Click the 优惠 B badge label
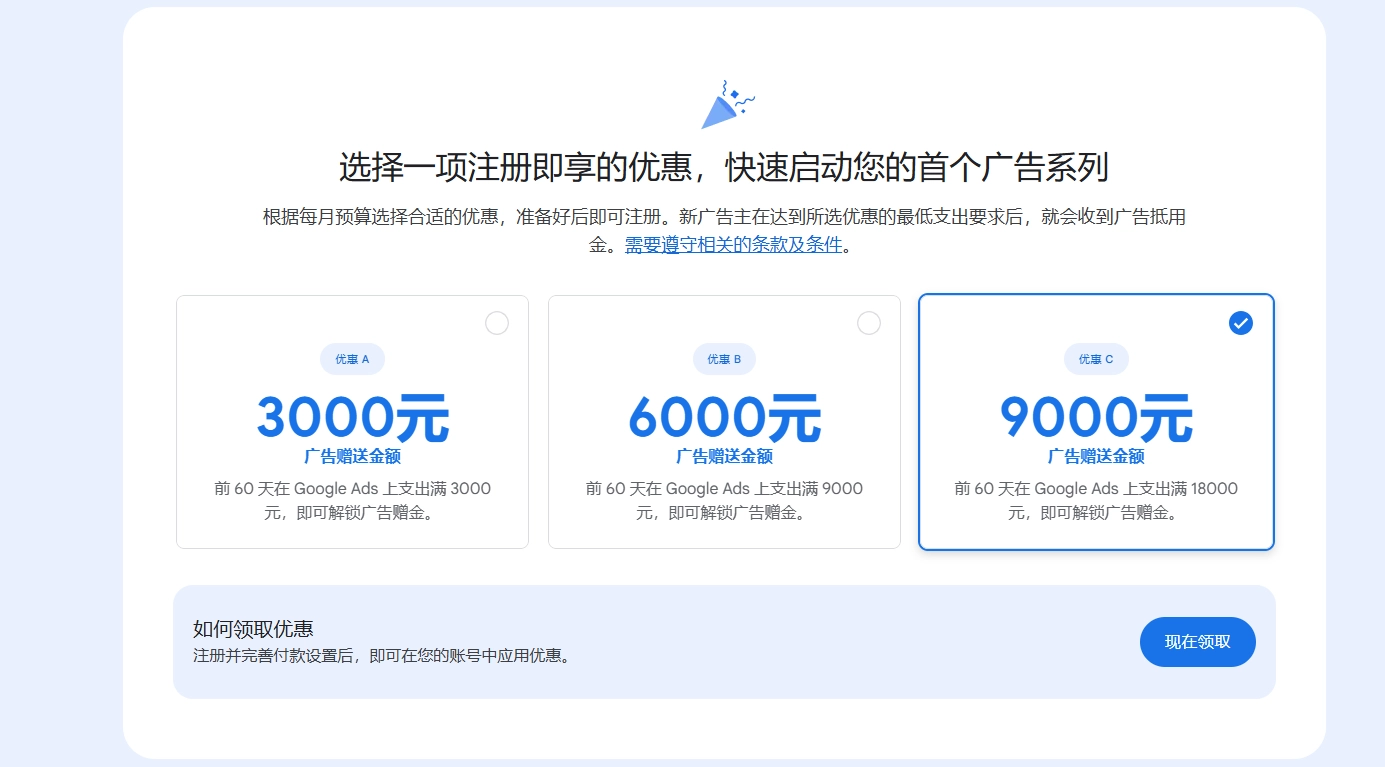 (x=724, y=359)
